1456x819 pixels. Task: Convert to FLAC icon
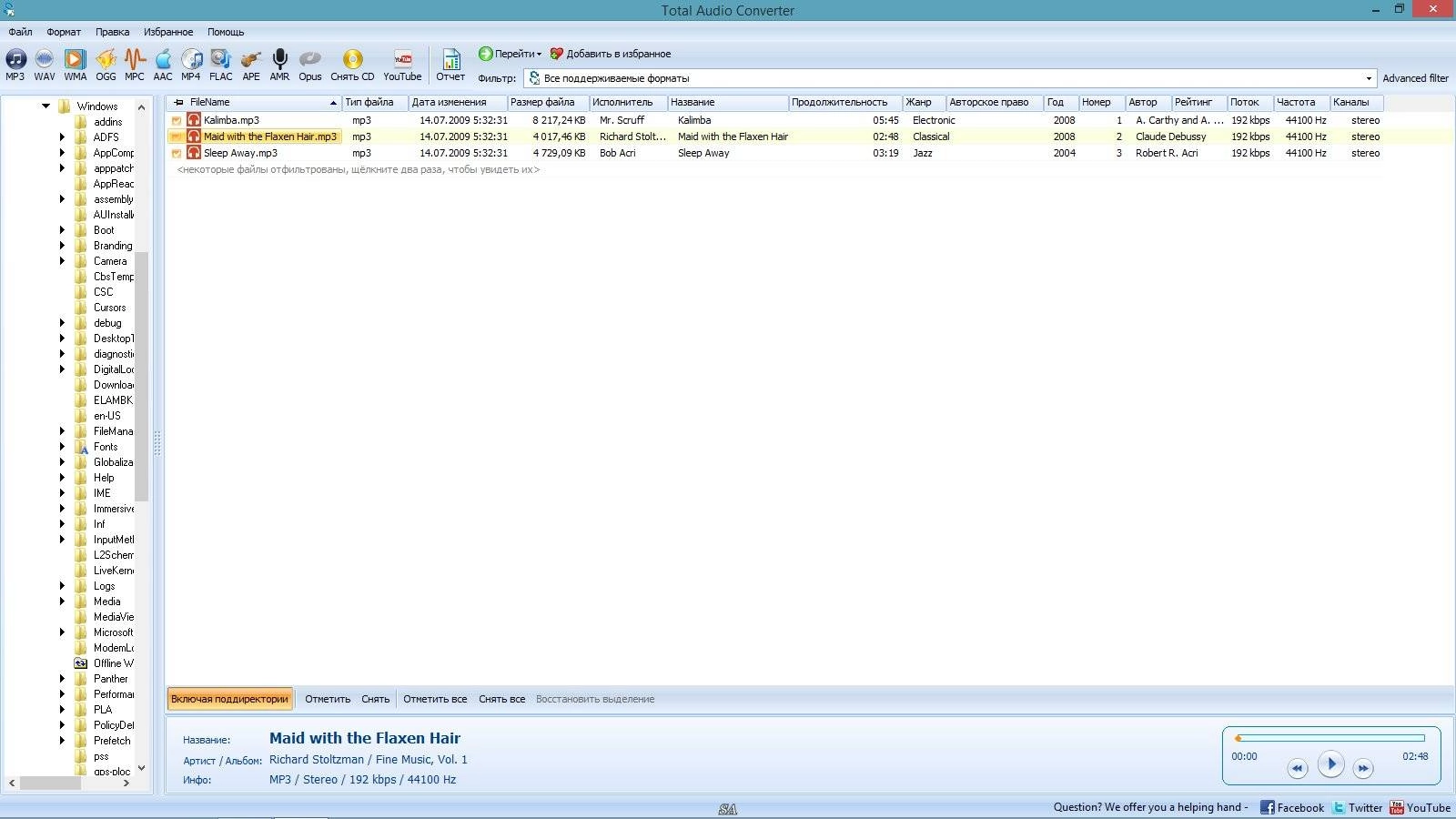pyautogui.click(x=221, y=65)
